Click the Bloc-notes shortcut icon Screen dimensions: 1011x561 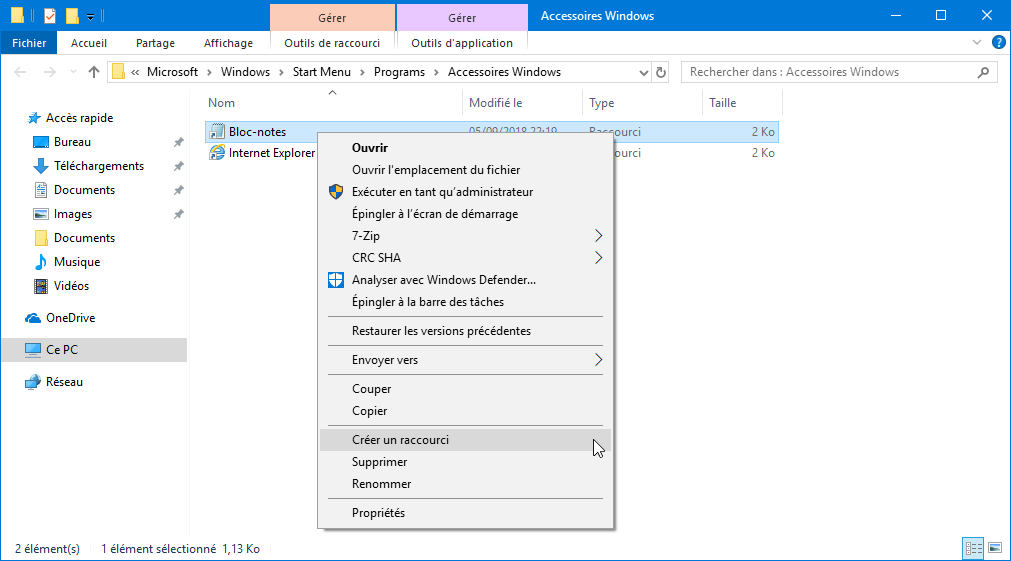coord(217,132)
